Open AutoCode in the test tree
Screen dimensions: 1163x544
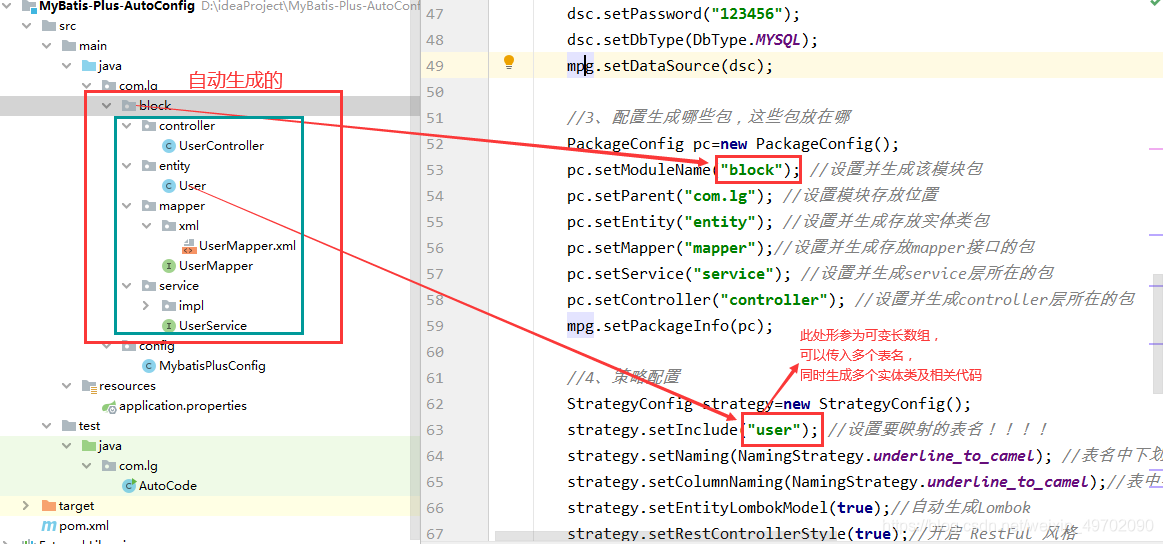click(168, 486)
